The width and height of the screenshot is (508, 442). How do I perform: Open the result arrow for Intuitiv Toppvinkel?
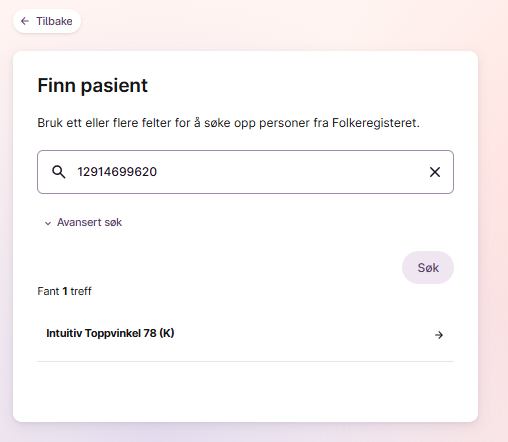[439, 335]
